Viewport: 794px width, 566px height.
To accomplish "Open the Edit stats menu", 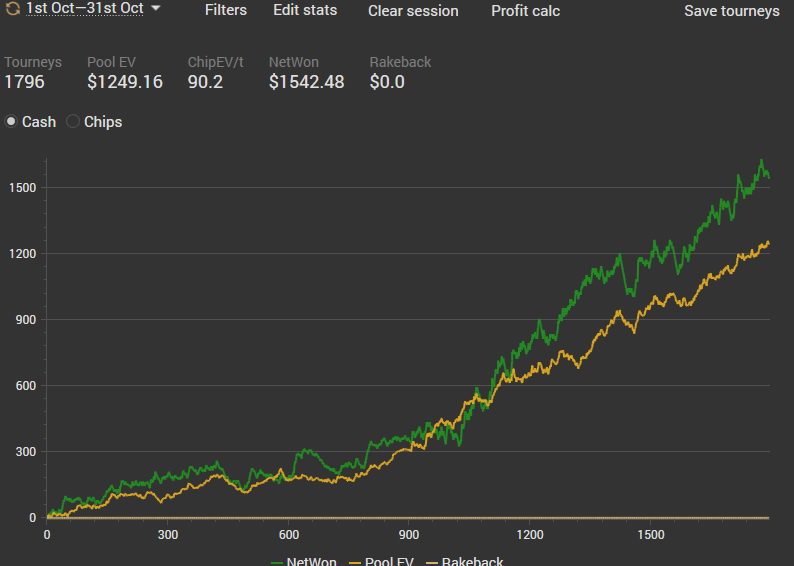I will [x=305, y=11].
